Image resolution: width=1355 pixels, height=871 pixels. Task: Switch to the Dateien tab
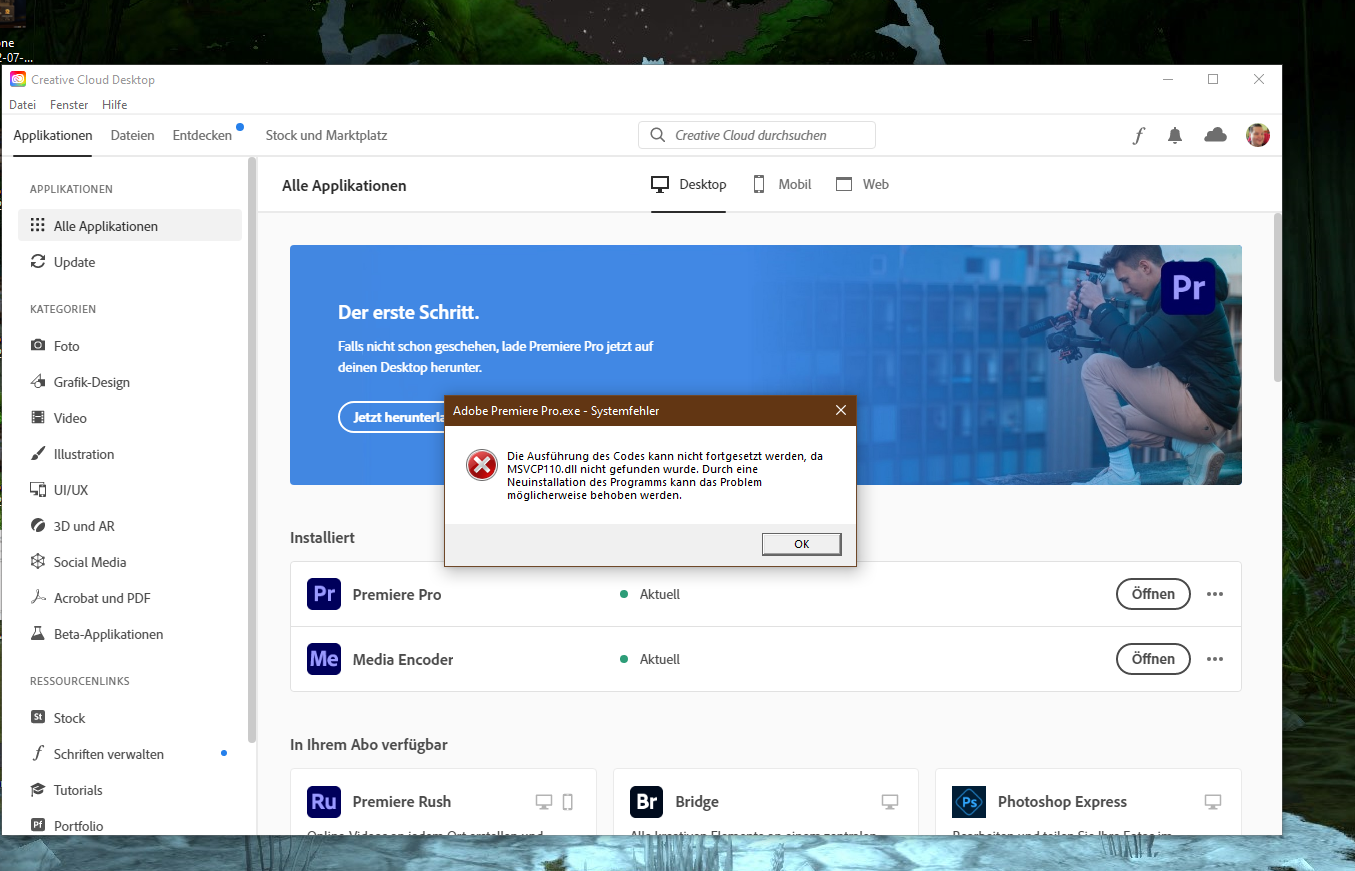tap(133, 135)
